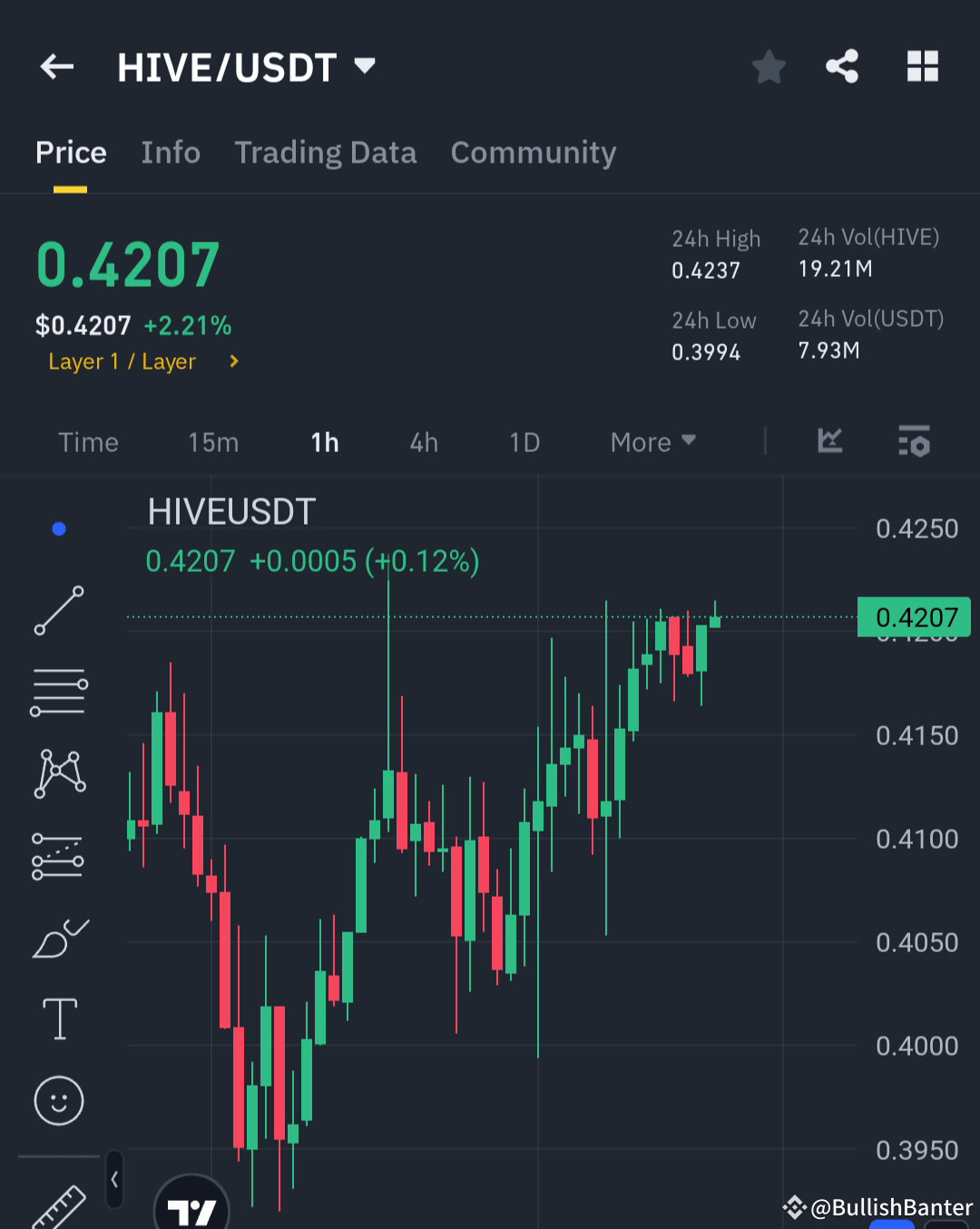Open the XABCD pattern drawing tool
The image size is (980, 1229).
[59, 773]
